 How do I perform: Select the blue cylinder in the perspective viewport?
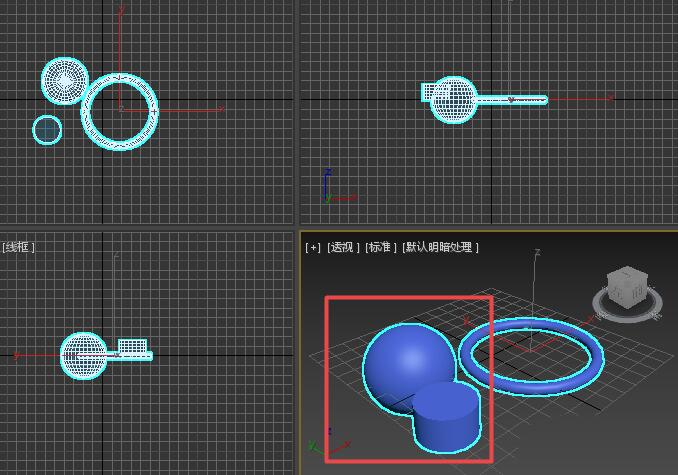coord(447,417)
